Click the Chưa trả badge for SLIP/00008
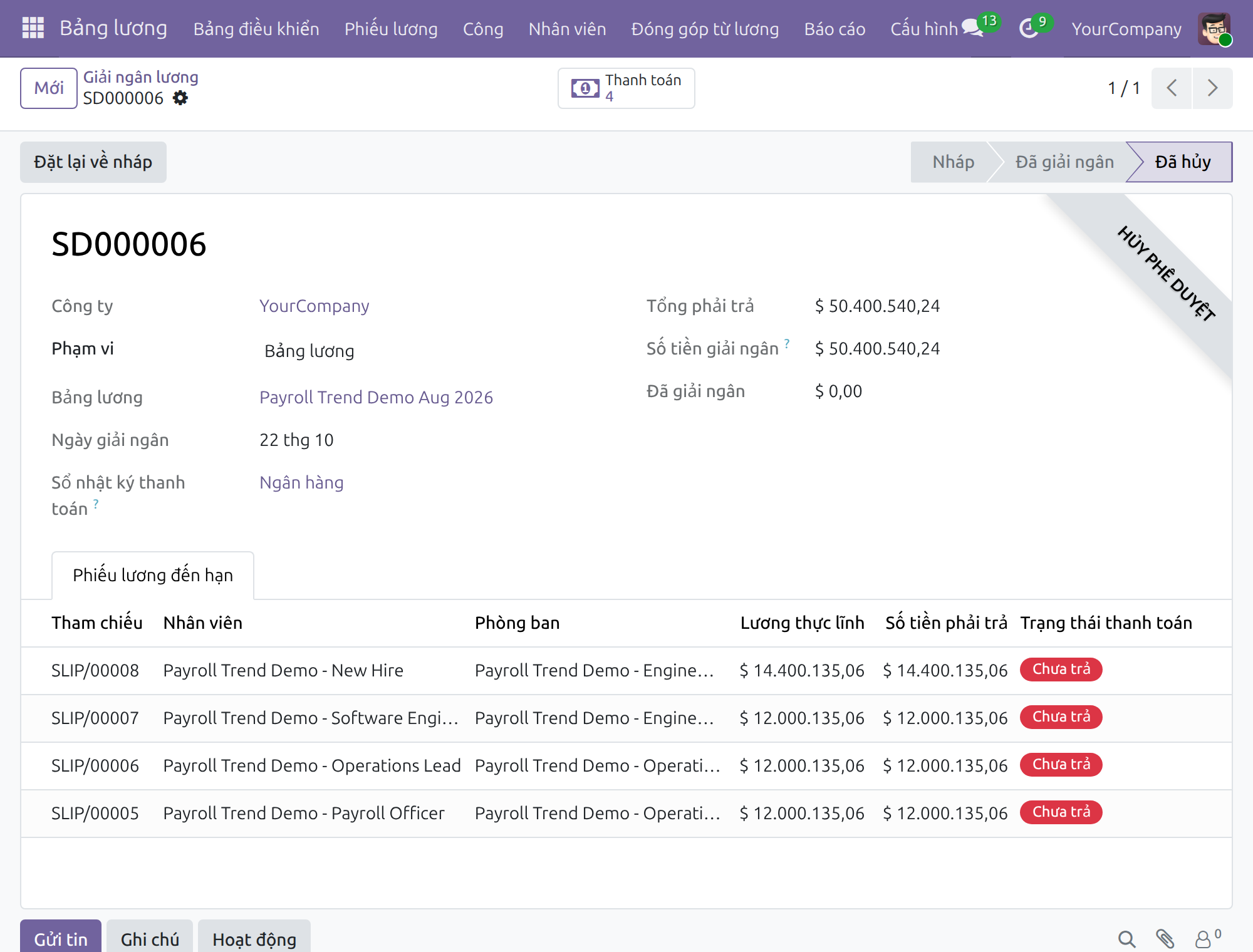Image resolution: width=1253 pixels, height=952 pixels. point(1061,669)
